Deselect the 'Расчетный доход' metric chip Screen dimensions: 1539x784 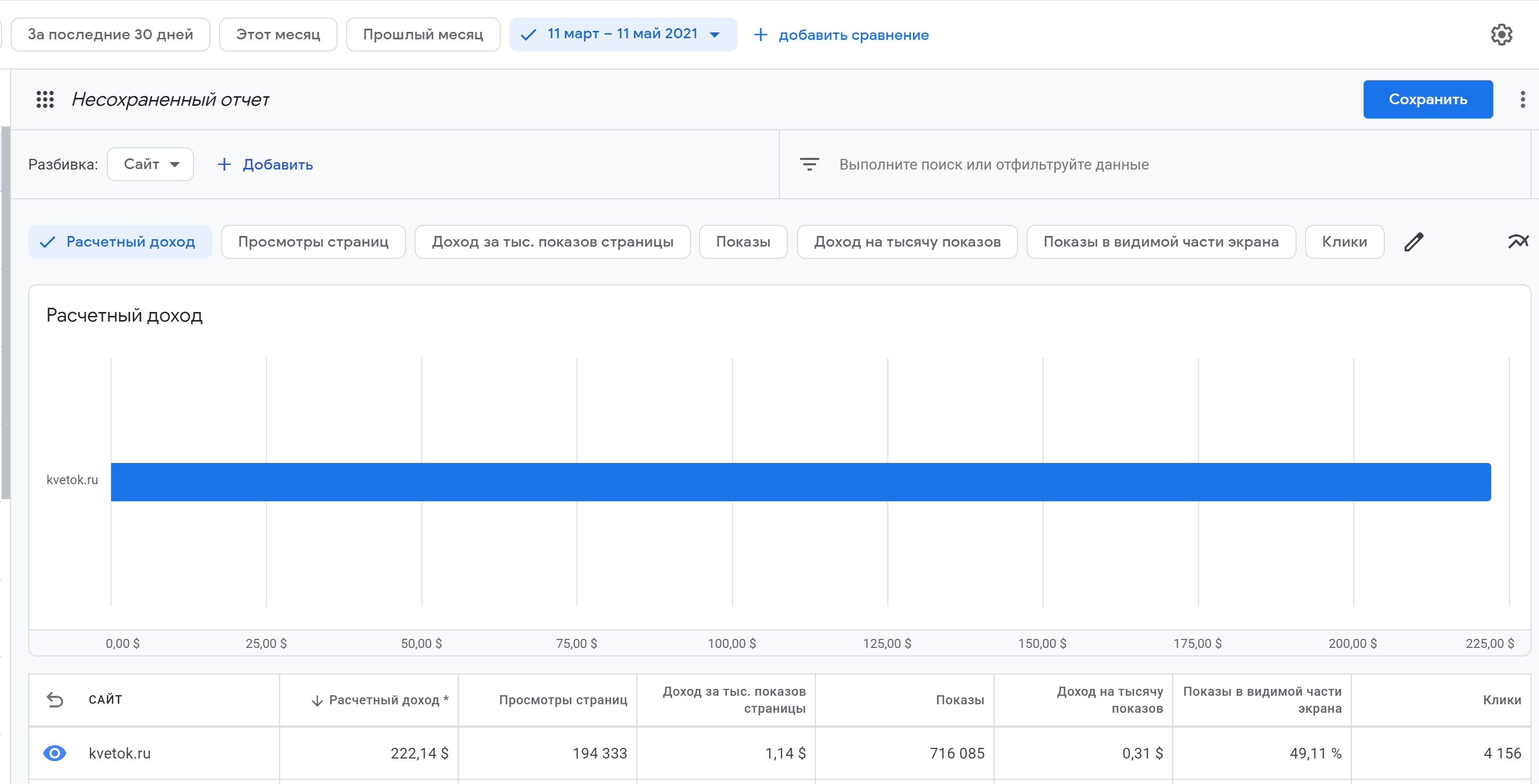[120, 242]
